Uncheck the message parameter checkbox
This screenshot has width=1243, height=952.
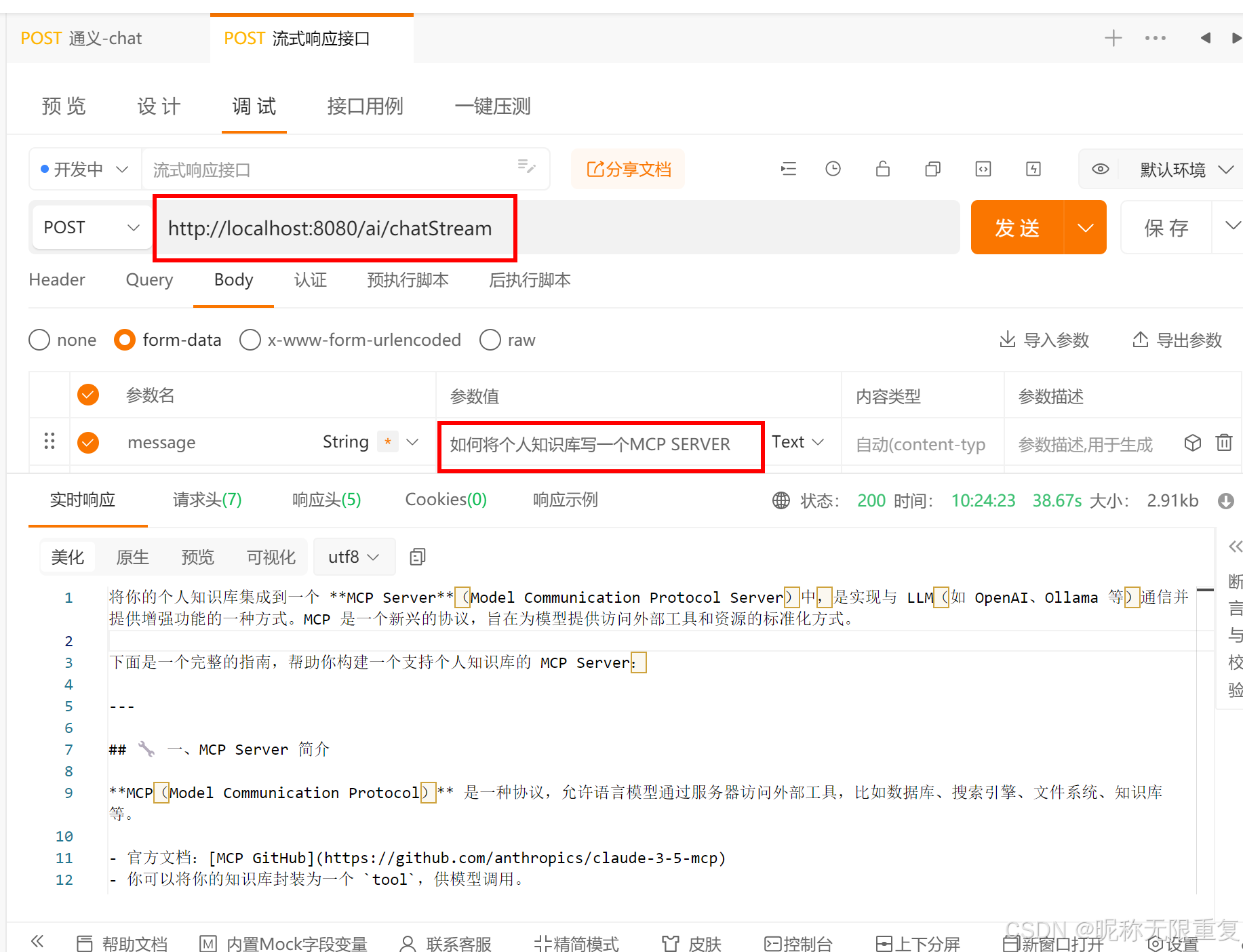(x=88, y=443)
